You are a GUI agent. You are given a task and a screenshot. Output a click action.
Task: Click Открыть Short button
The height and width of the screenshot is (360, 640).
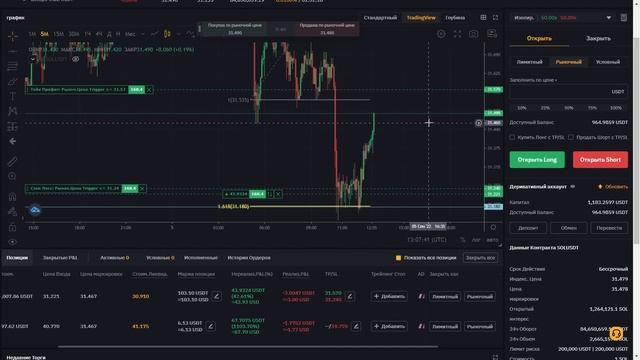[600, 160]
